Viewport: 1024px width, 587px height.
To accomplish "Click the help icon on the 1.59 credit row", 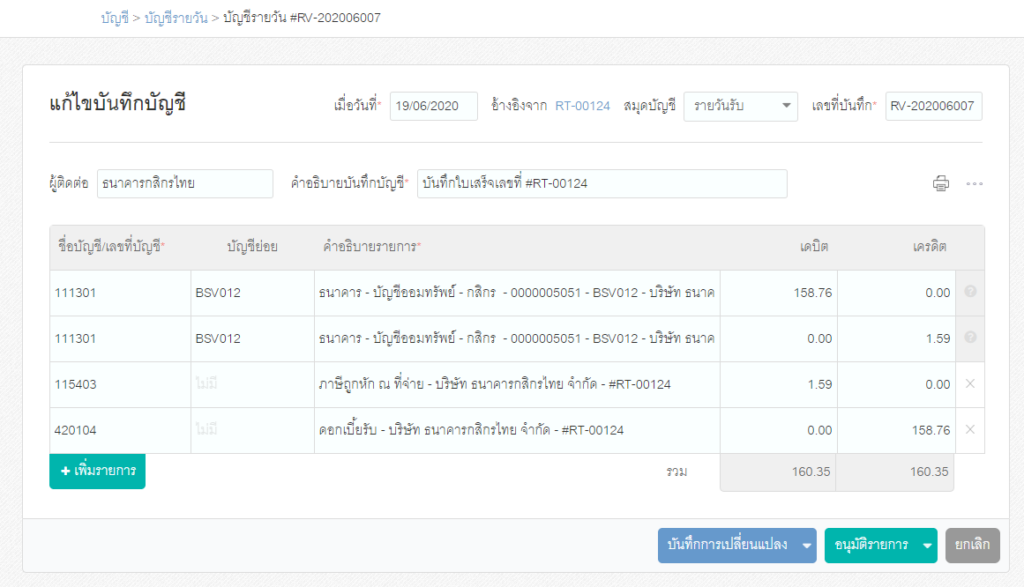I will tap(970, 337).
